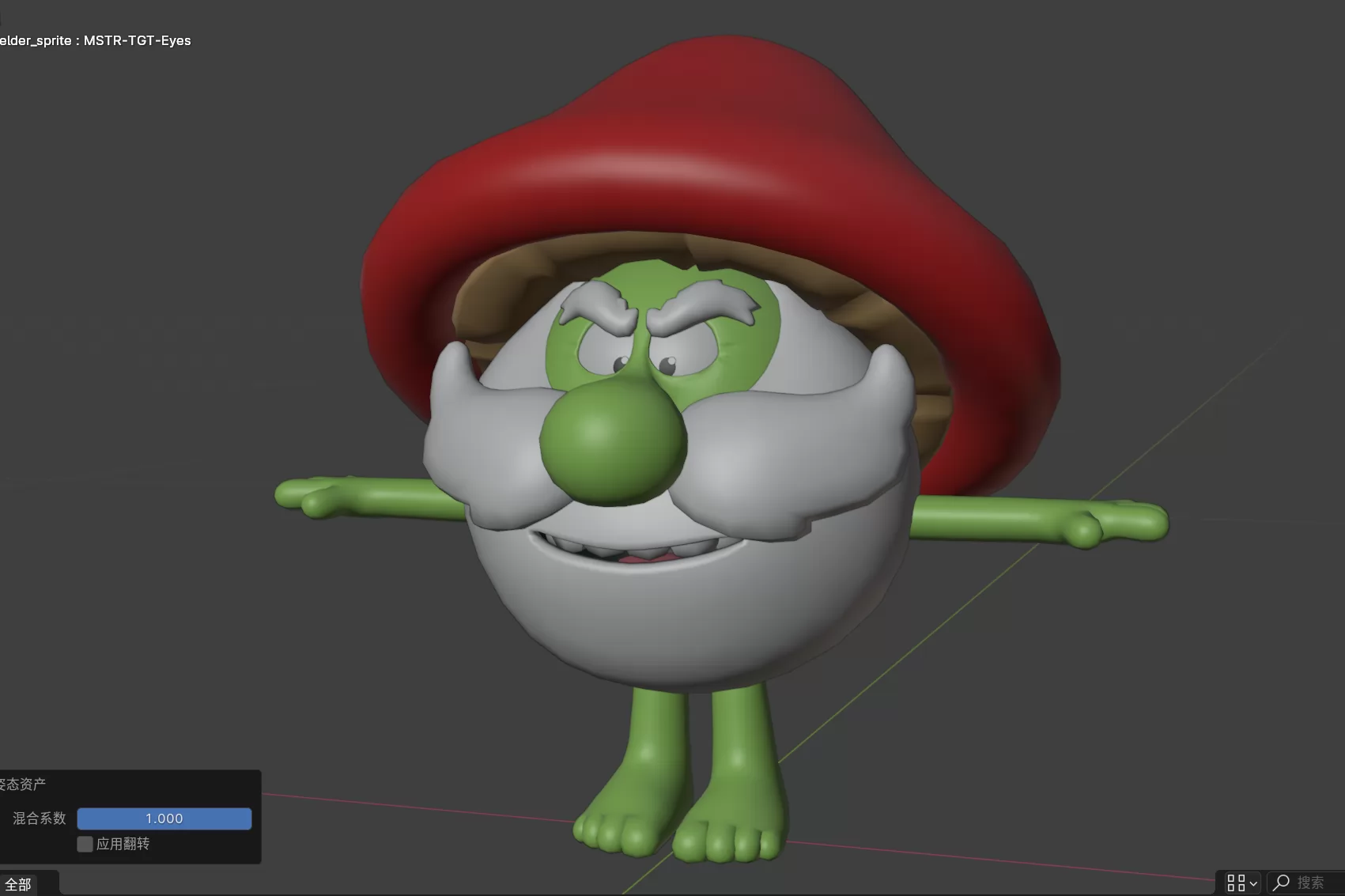The width and height of the screenshot is (1345, 896).
Task: Click the blend factor 混合系数 slider
Action: click(164, 818)
